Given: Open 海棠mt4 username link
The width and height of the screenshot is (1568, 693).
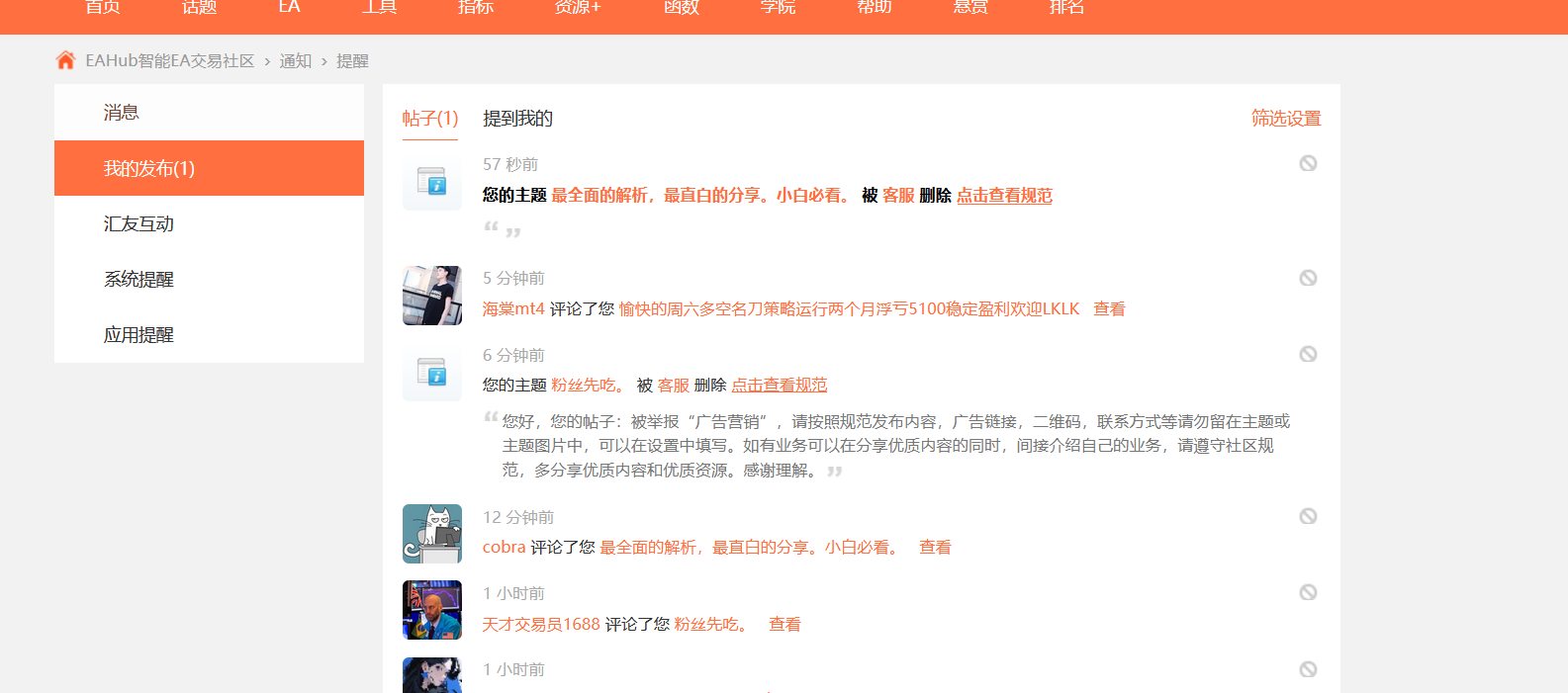Looking at the screenshot, I should coord(513,309).
